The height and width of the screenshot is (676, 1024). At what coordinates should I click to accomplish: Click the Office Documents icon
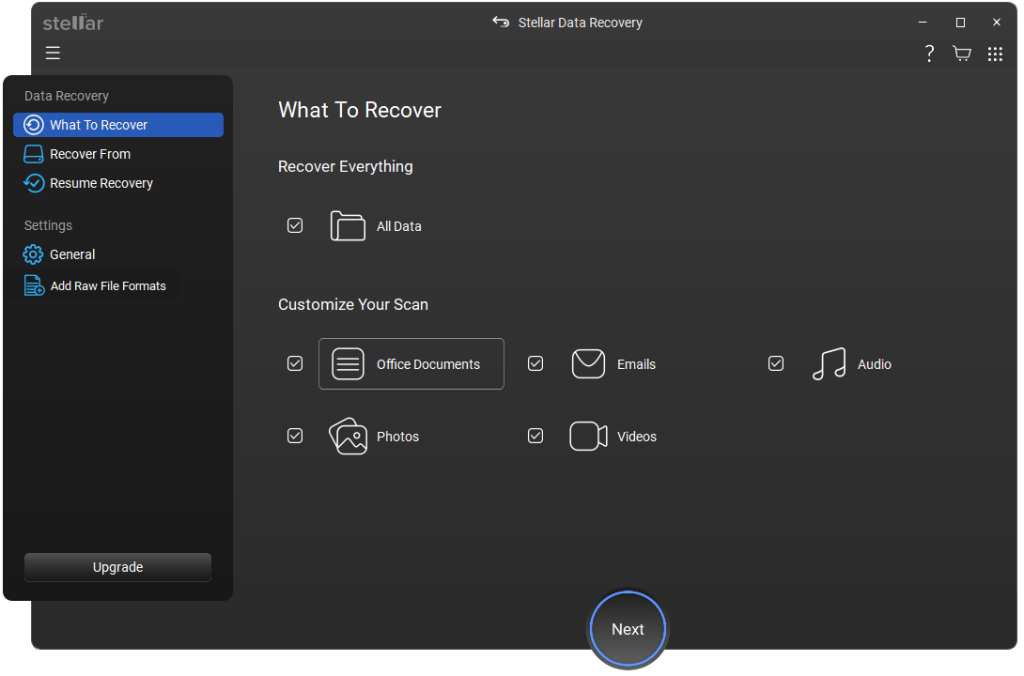pyautogui.click(x=347, y=363)
